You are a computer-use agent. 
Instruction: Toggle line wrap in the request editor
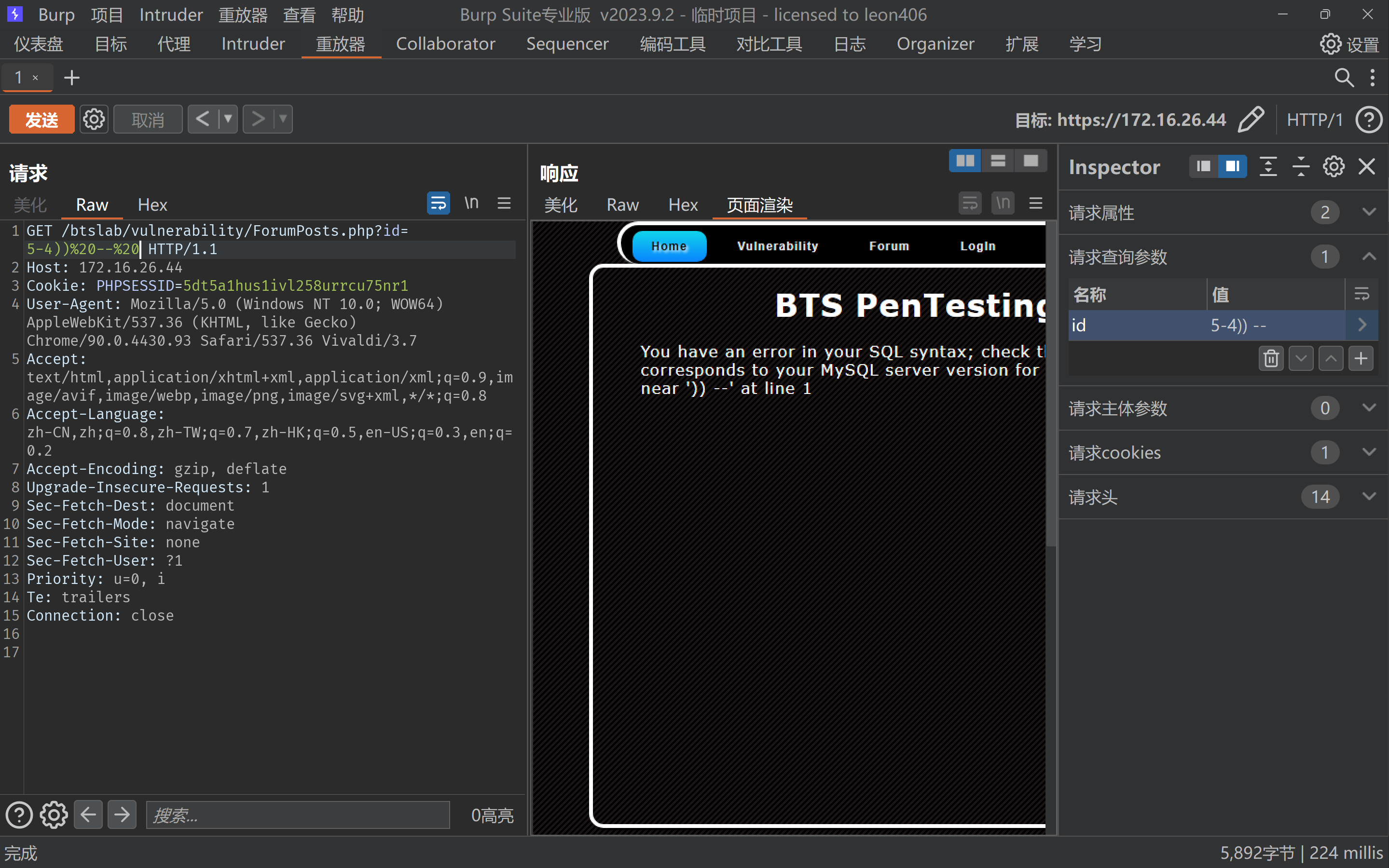[x=438, y=203]
